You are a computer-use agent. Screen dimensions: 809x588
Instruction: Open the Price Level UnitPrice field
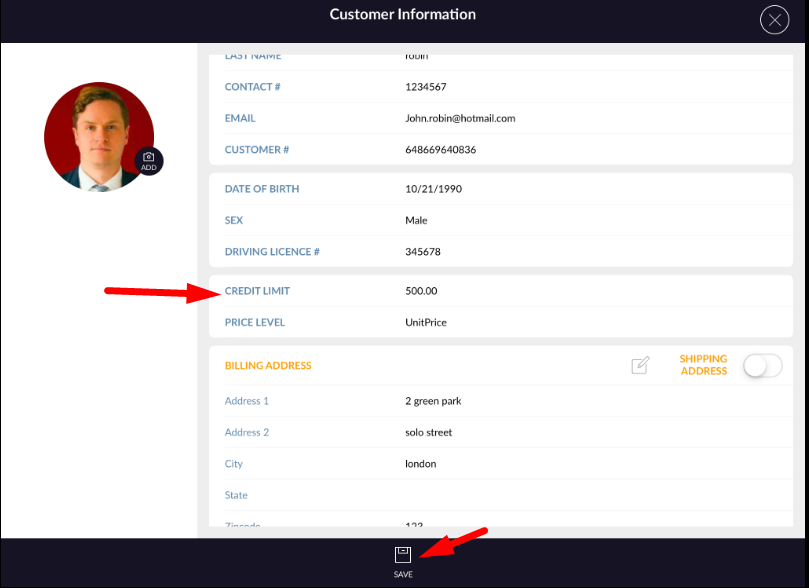425,323
